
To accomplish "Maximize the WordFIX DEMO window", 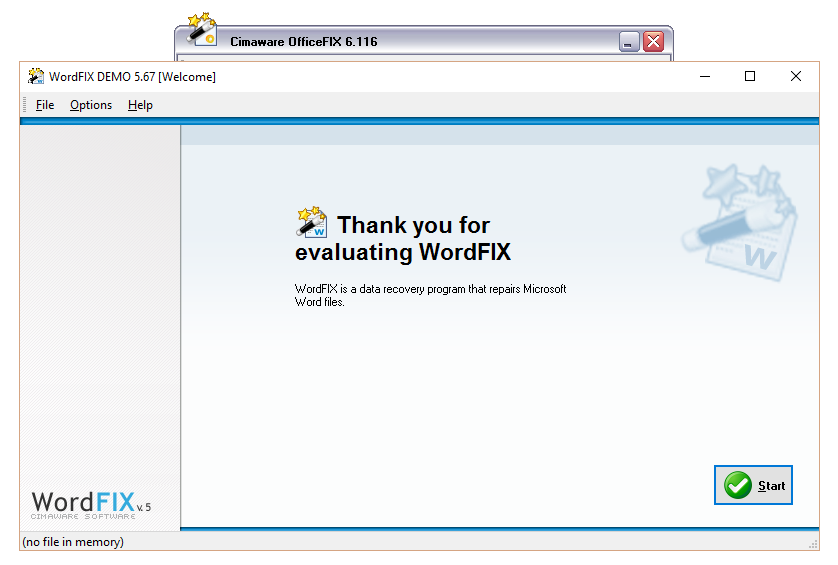I will pyautogui.click(x=750, y=76).
